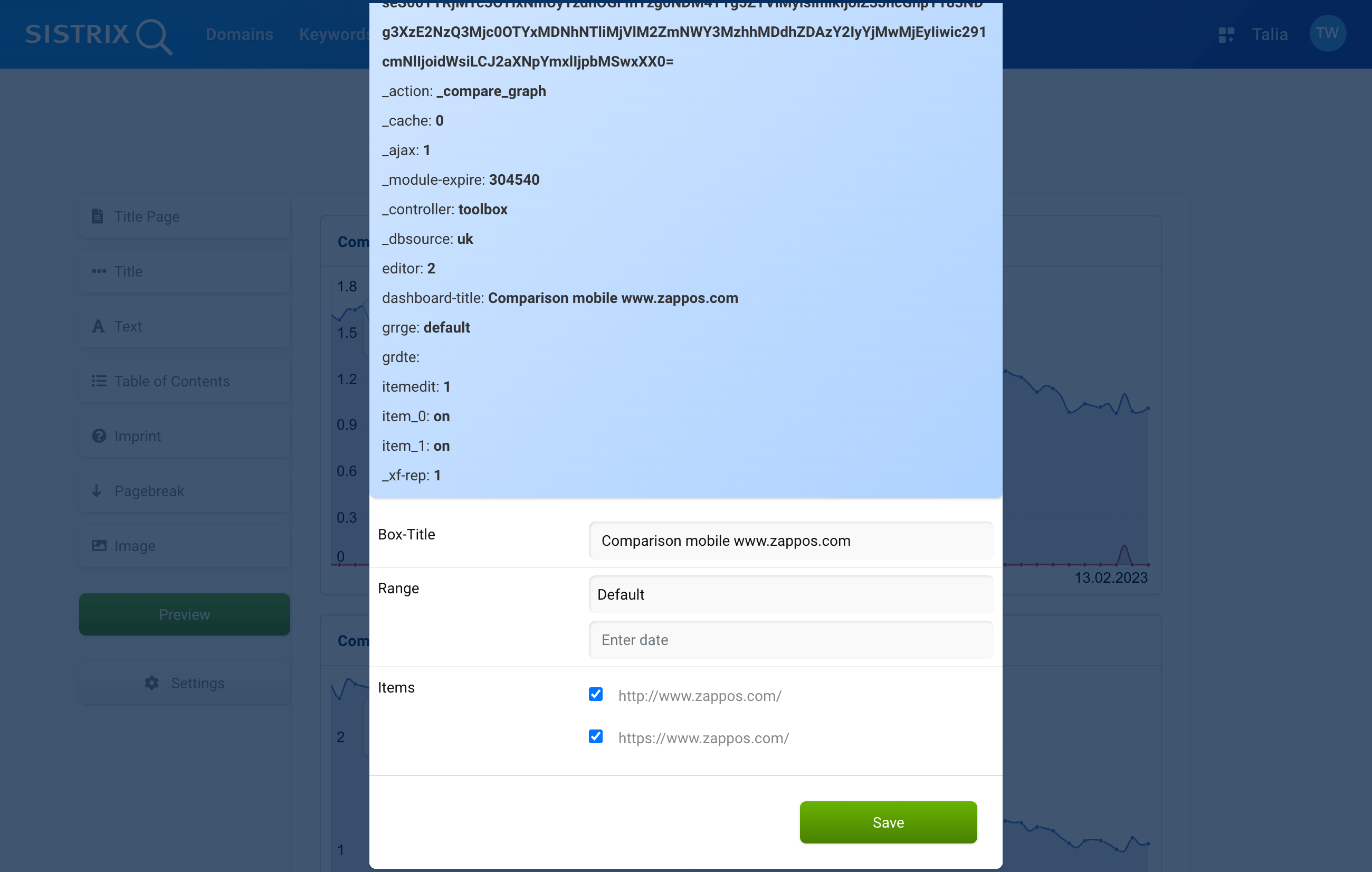Screen dimensions: 1372x872
Task: Toggle the https://www.zappos.com/ checkbox
Action: point(597,737)
